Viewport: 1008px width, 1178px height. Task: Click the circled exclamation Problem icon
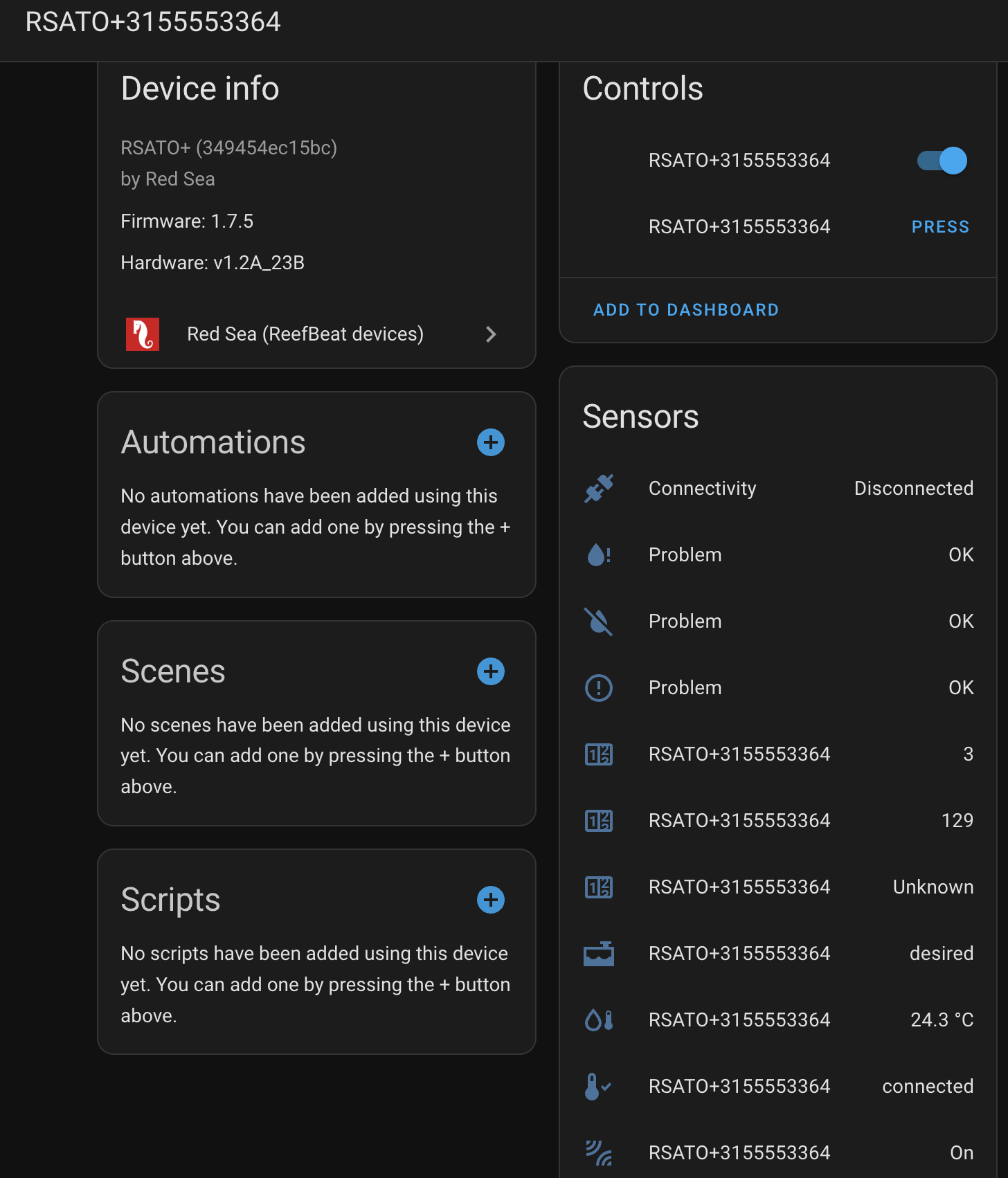point(599,688)
